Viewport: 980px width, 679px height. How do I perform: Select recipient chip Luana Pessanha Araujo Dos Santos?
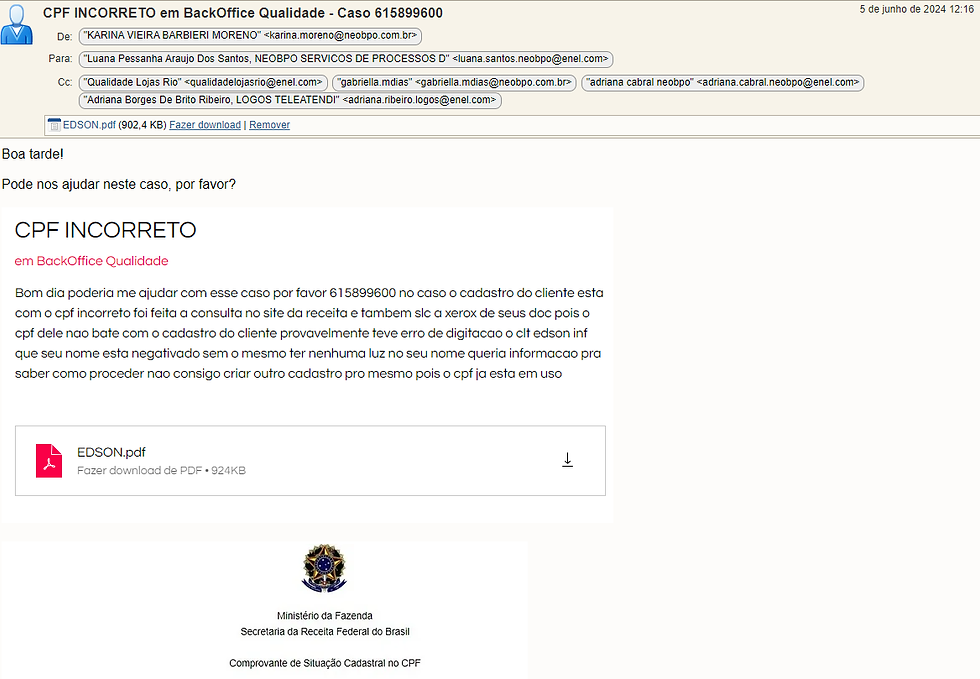pos(346,59)
